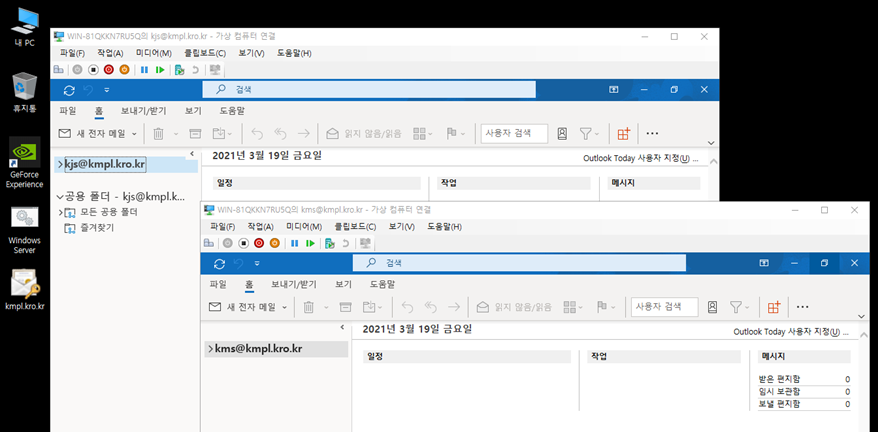Turn off the kjs VM with the black stop icon
The height and width of the screenshot is (432, 878).
[x=94, y=70]
